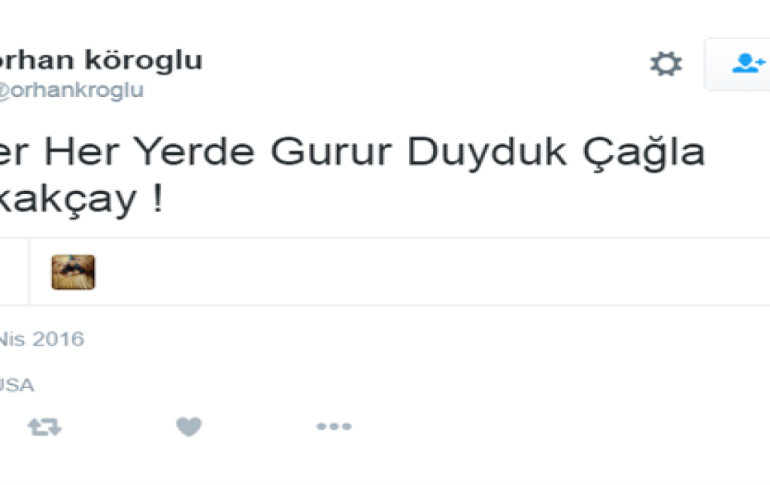Image resolution: width=770 pixels, height=485 pixels.
Task: Click the word 'Duyduk' in the tweet
Action: [487, 153]
